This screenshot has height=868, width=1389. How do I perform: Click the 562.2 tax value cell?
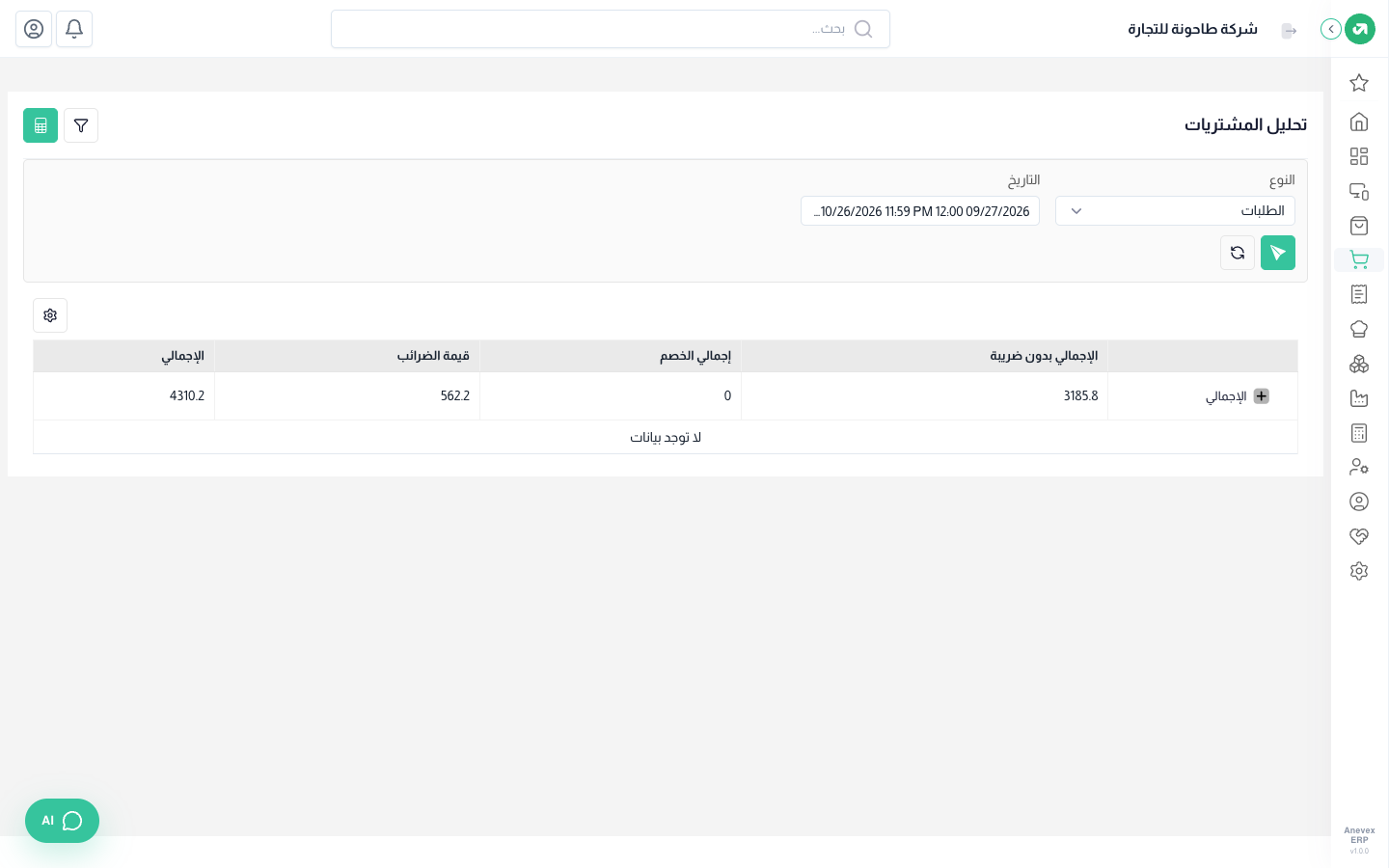pos(347,396)
